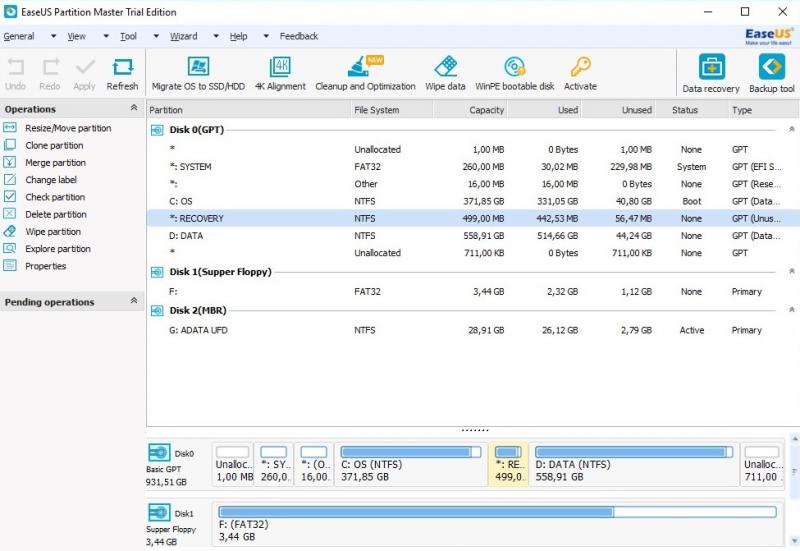Open partition Properties
The width and height of the screenshot is (800, 551).
(x=45, y=266)
